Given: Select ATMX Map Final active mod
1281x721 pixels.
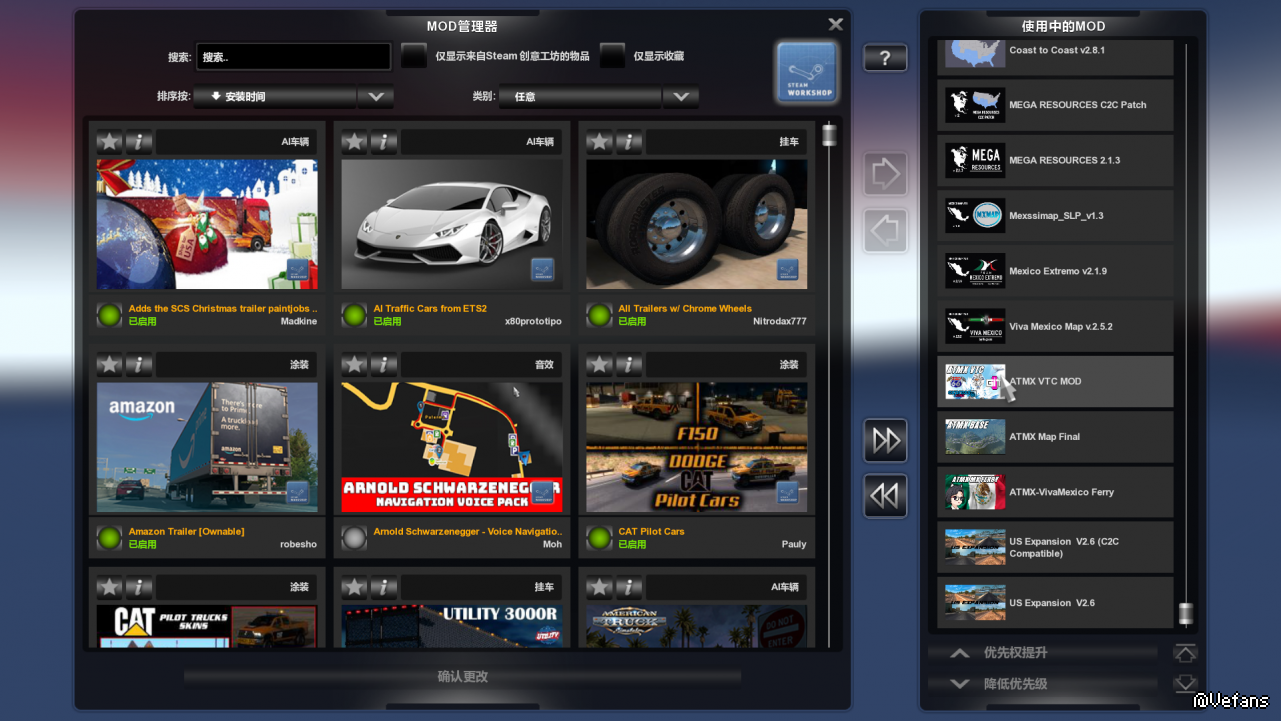Looking at the screenshot, I should pyautogui.click(x=1055, y=437).
